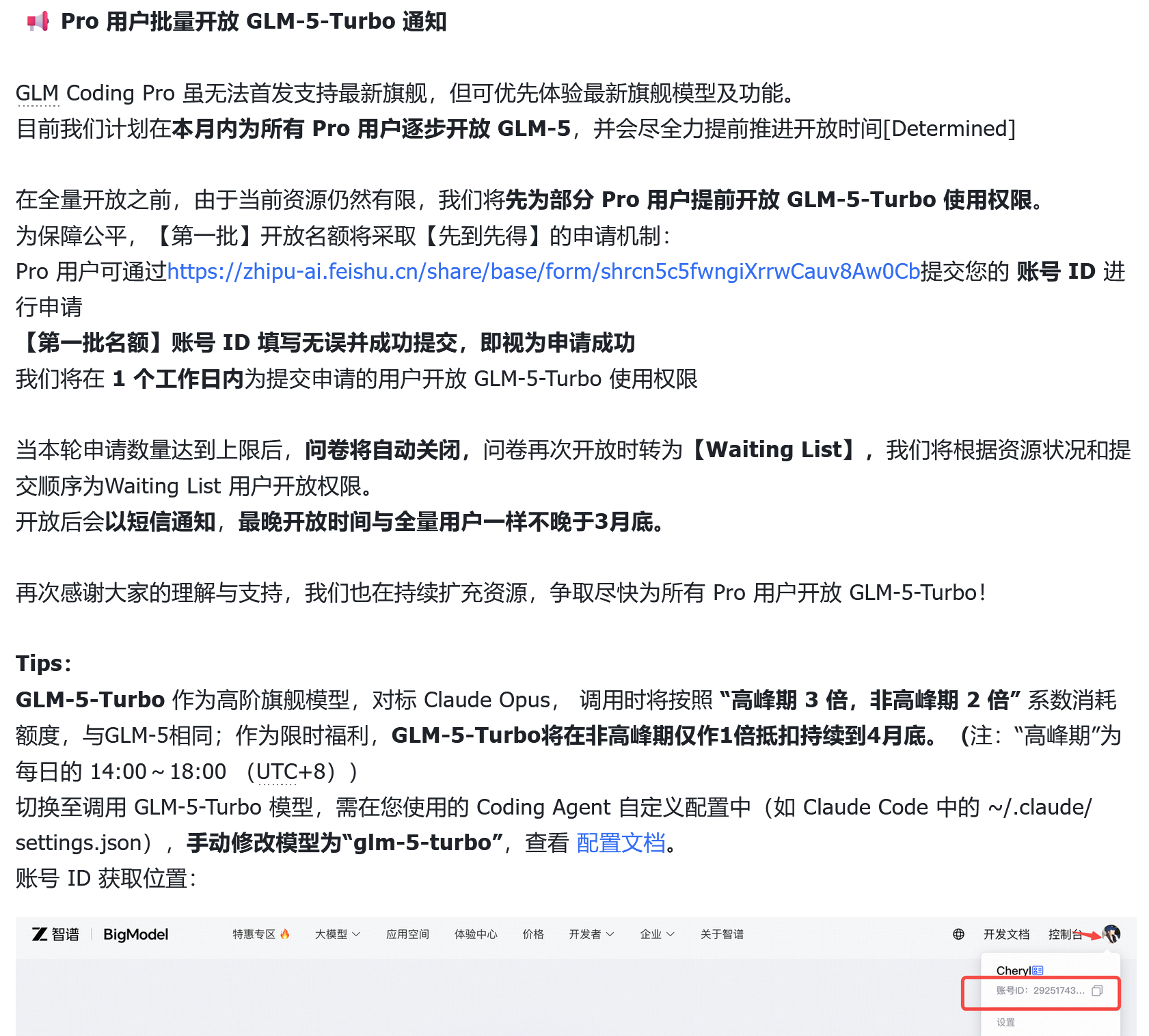1149x1036 pixels.
Task: Click the bold text '高峰期 3 倍，非高峰期 2 倍'
Action: tap(870, 700)
